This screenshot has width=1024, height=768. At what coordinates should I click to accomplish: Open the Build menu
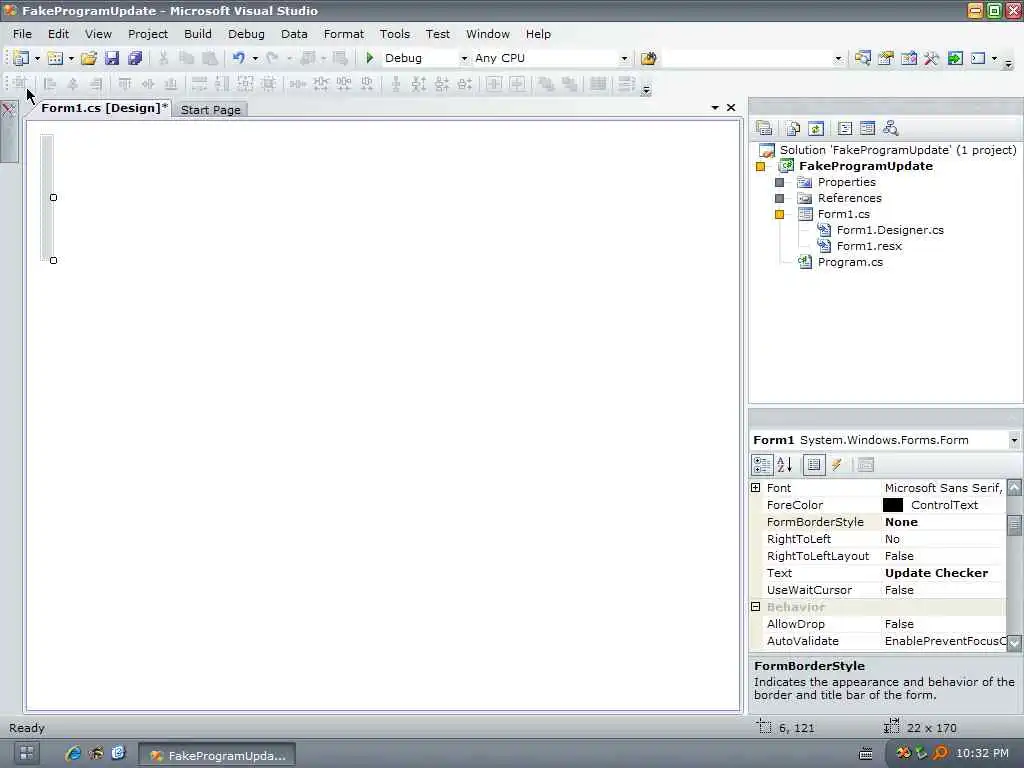(x=198, y=34)
